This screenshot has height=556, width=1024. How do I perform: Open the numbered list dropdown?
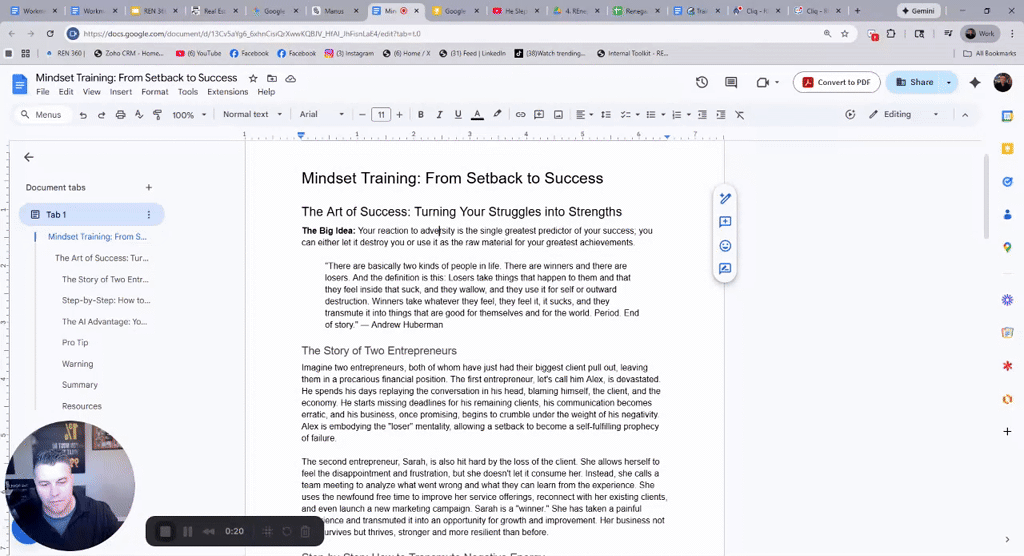click(x=680, y=115)
